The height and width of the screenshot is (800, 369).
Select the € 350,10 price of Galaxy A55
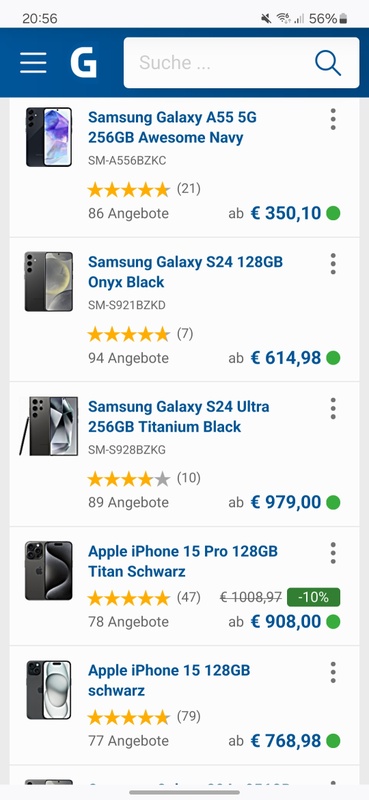286,213
